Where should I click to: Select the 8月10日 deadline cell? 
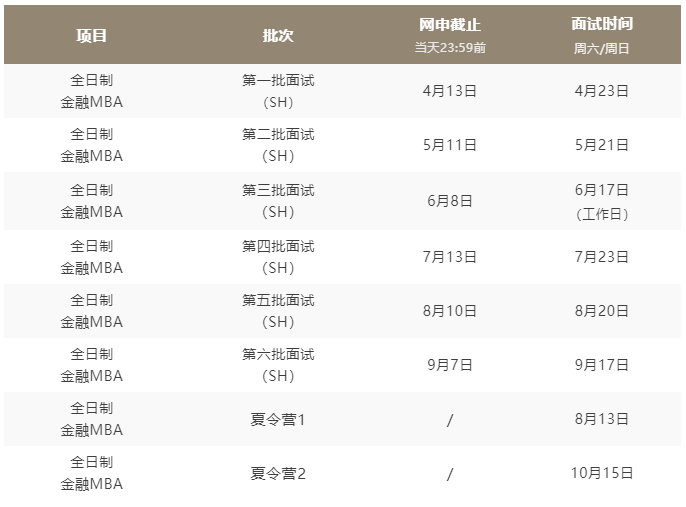[x=450, y=311]
